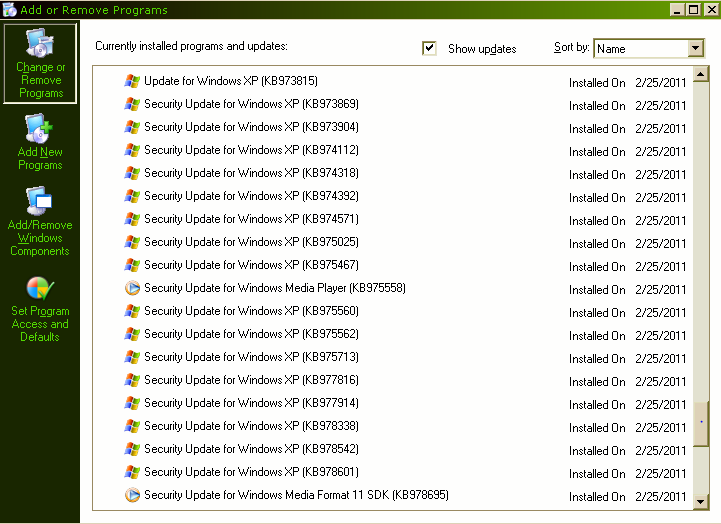Minimize the Add or Remove Programs window

pyautogui.click(x=676, y=9)
